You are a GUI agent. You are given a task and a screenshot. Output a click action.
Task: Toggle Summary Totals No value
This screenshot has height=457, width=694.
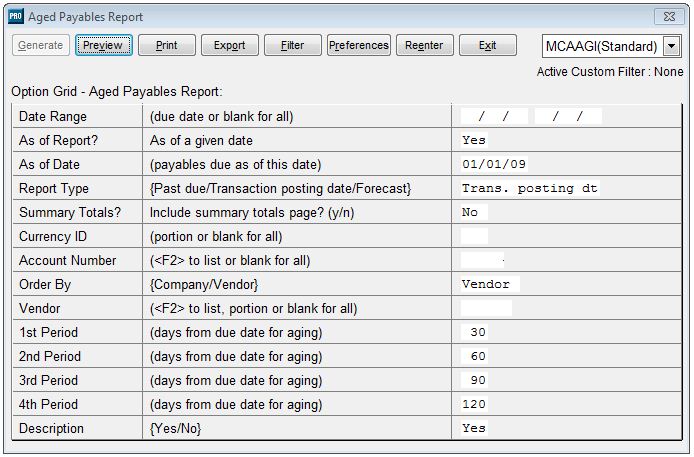pyautogui.click(x=474, y=212)
